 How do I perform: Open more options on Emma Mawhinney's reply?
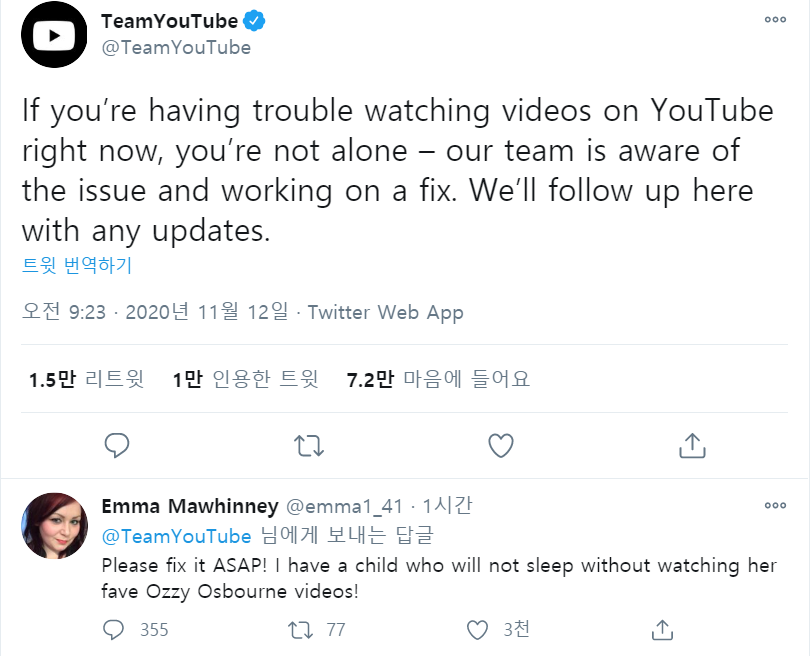[x=775, y=506]
